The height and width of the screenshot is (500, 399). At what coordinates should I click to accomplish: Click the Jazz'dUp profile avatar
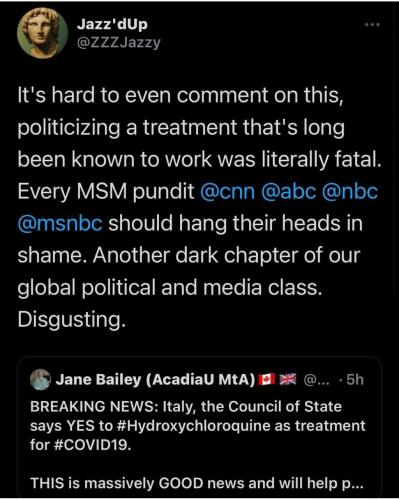click(x=42, y=33)
